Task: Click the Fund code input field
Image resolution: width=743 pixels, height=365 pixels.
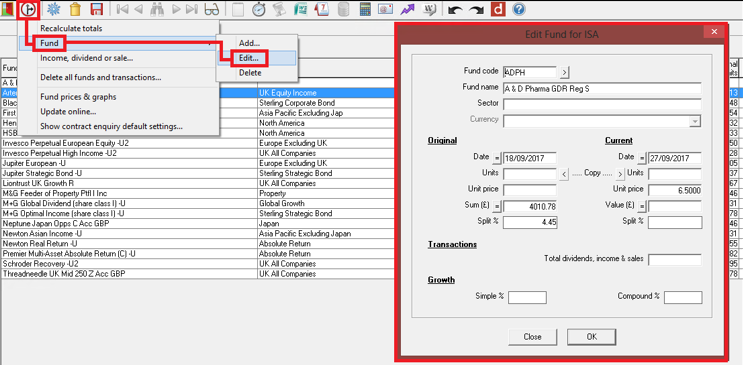Action: tap(530, 72)
